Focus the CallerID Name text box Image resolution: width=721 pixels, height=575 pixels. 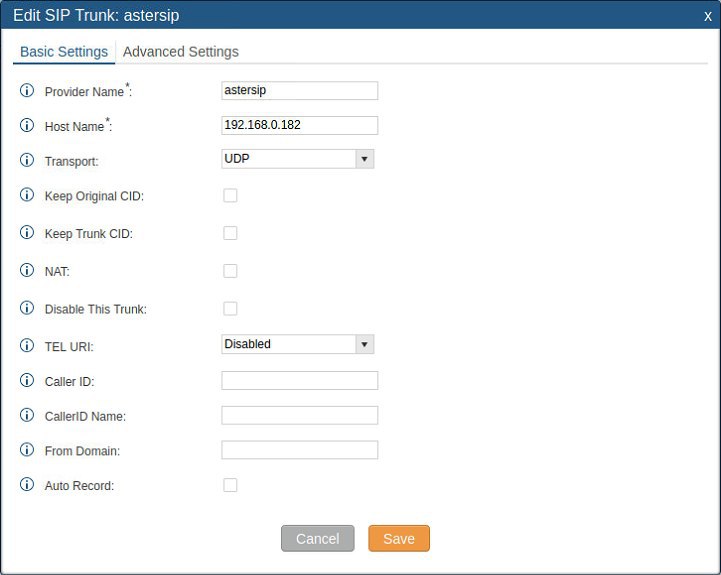[x=300, y=415]
